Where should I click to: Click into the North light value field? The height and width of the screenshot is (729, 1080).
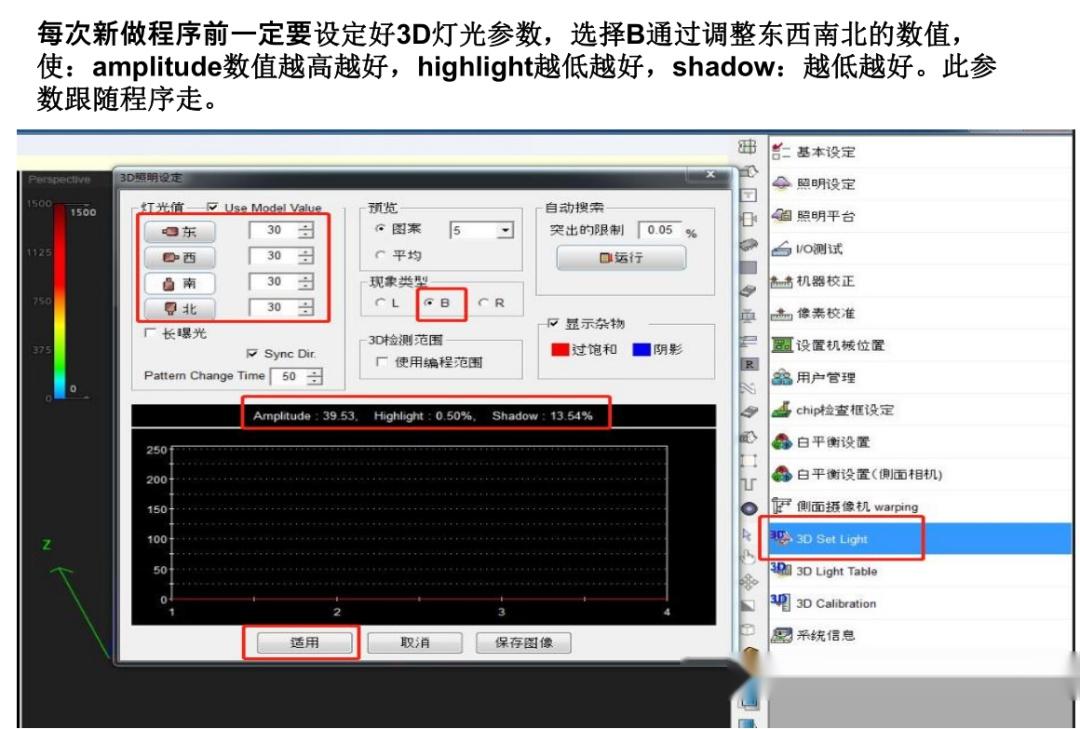(x=273, y=307)
